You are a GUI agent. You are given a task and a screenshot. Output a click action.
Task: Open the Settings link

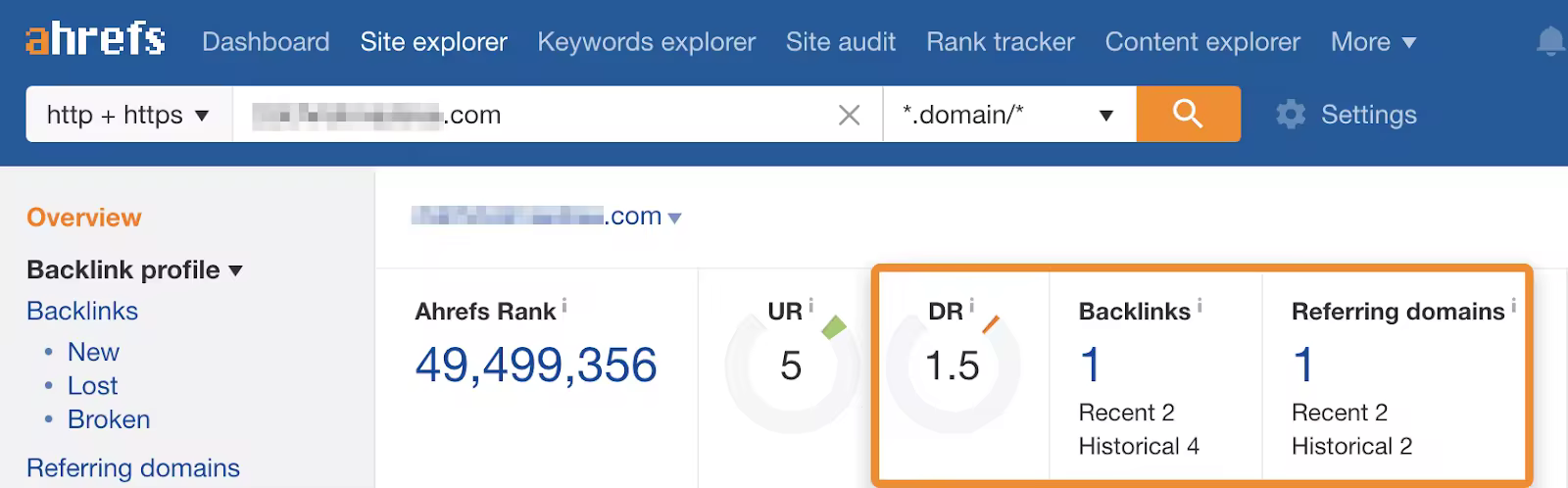(1368, 115)
